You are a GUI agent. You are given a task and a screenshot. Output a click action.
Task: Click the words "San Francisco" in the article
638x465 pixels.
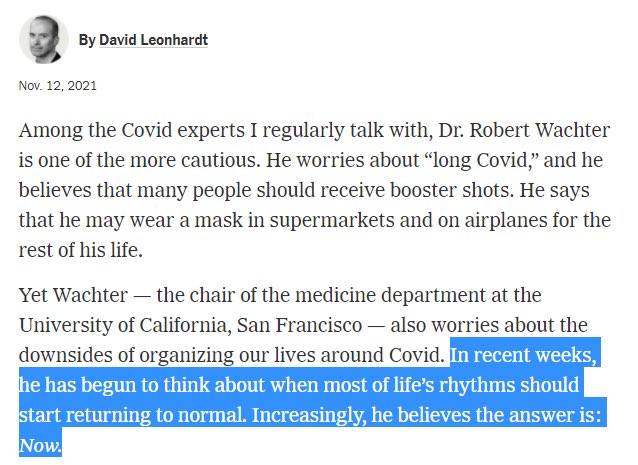point(299,325)
